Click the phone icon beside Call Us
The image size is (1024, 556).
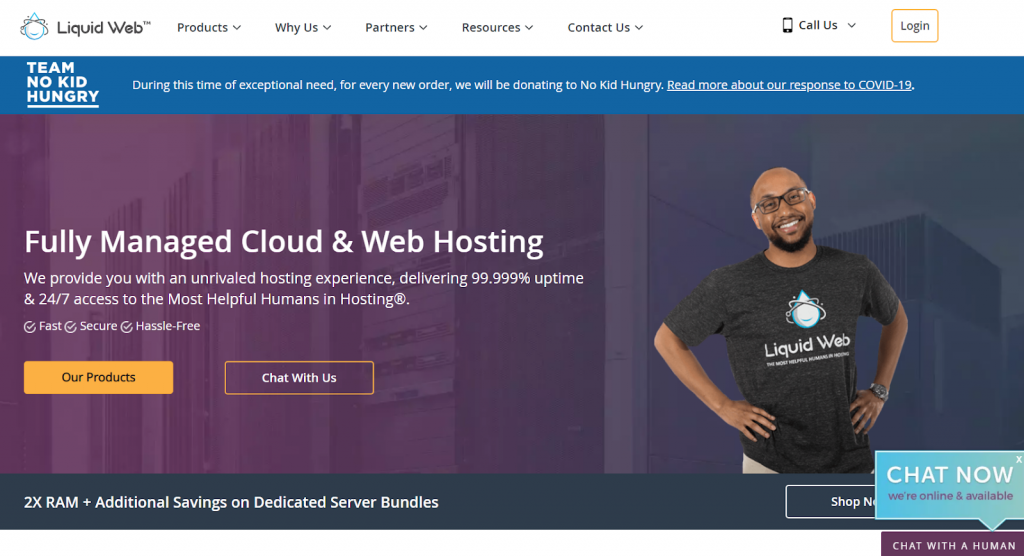point(787,25)
